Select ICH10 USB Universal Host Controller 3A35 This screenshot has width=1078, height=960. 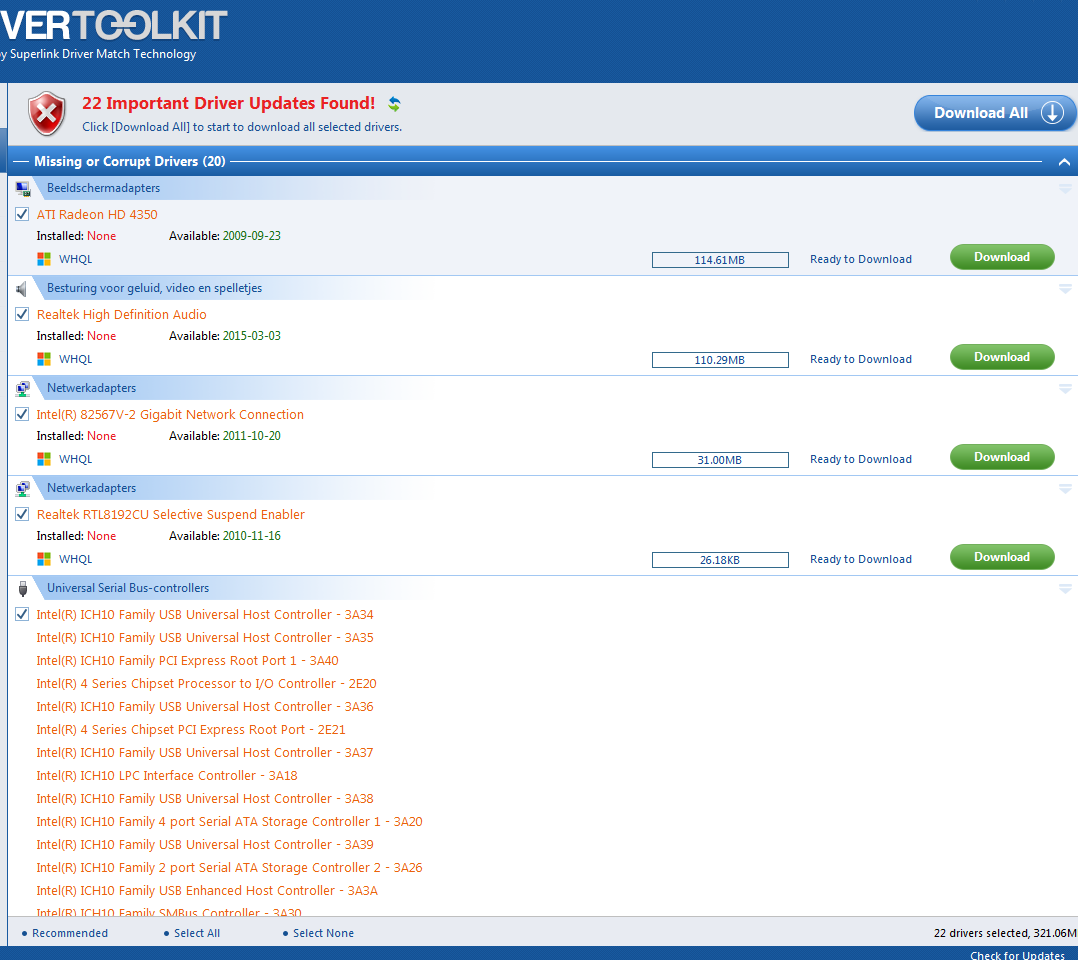(x=205, y=637)
